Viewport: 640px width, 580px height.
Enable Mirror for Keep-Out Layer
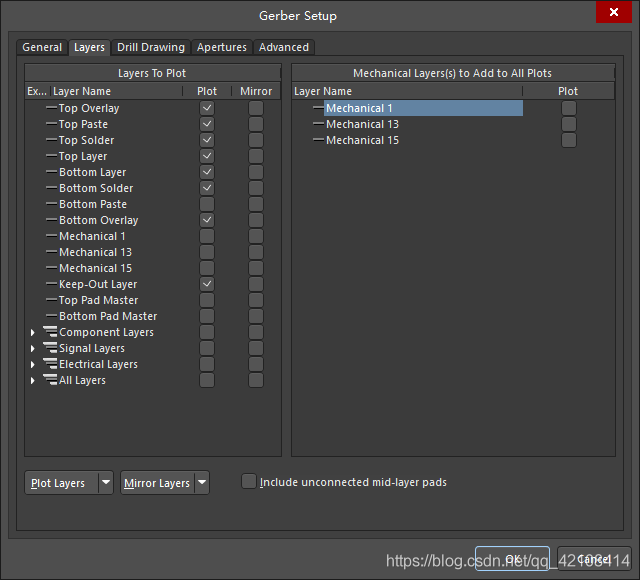click(x=256, y=284)
